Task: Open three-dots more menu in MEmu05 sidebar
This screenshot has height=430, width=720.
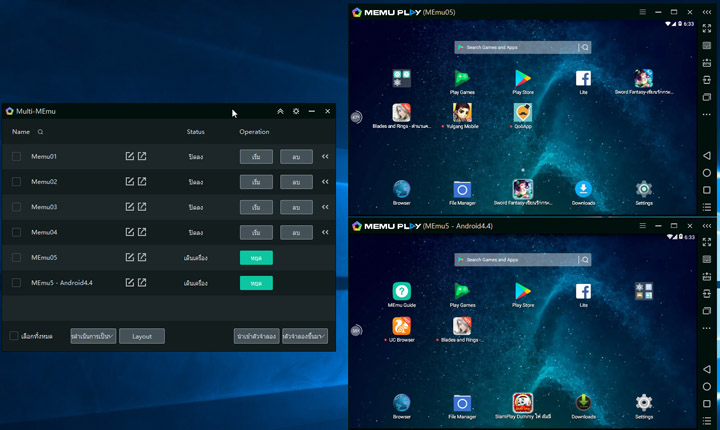Action: pos(707,114)
